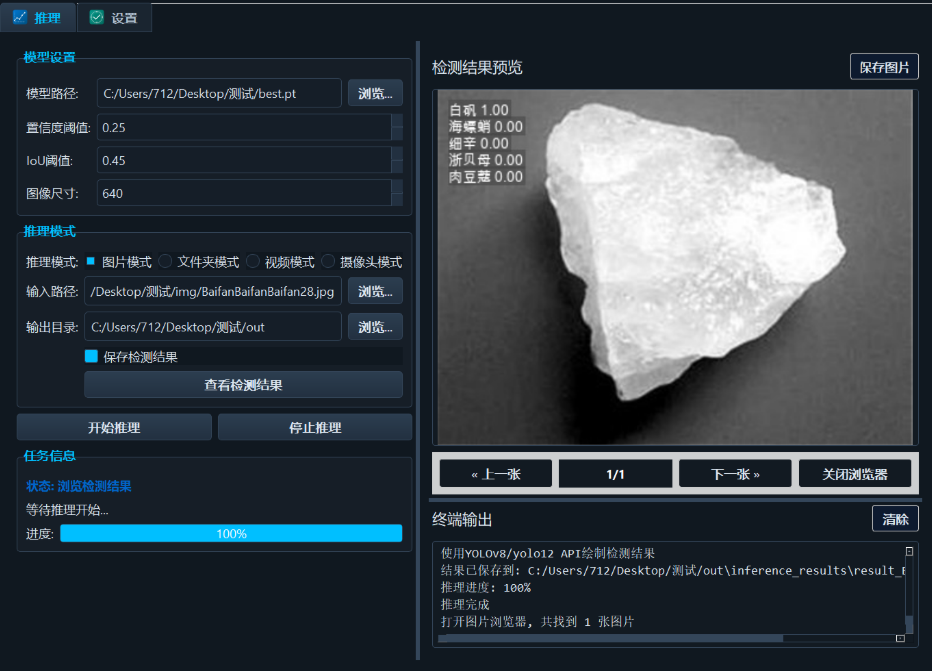Click the progress bar showing 100%

[x=231, y=533]
